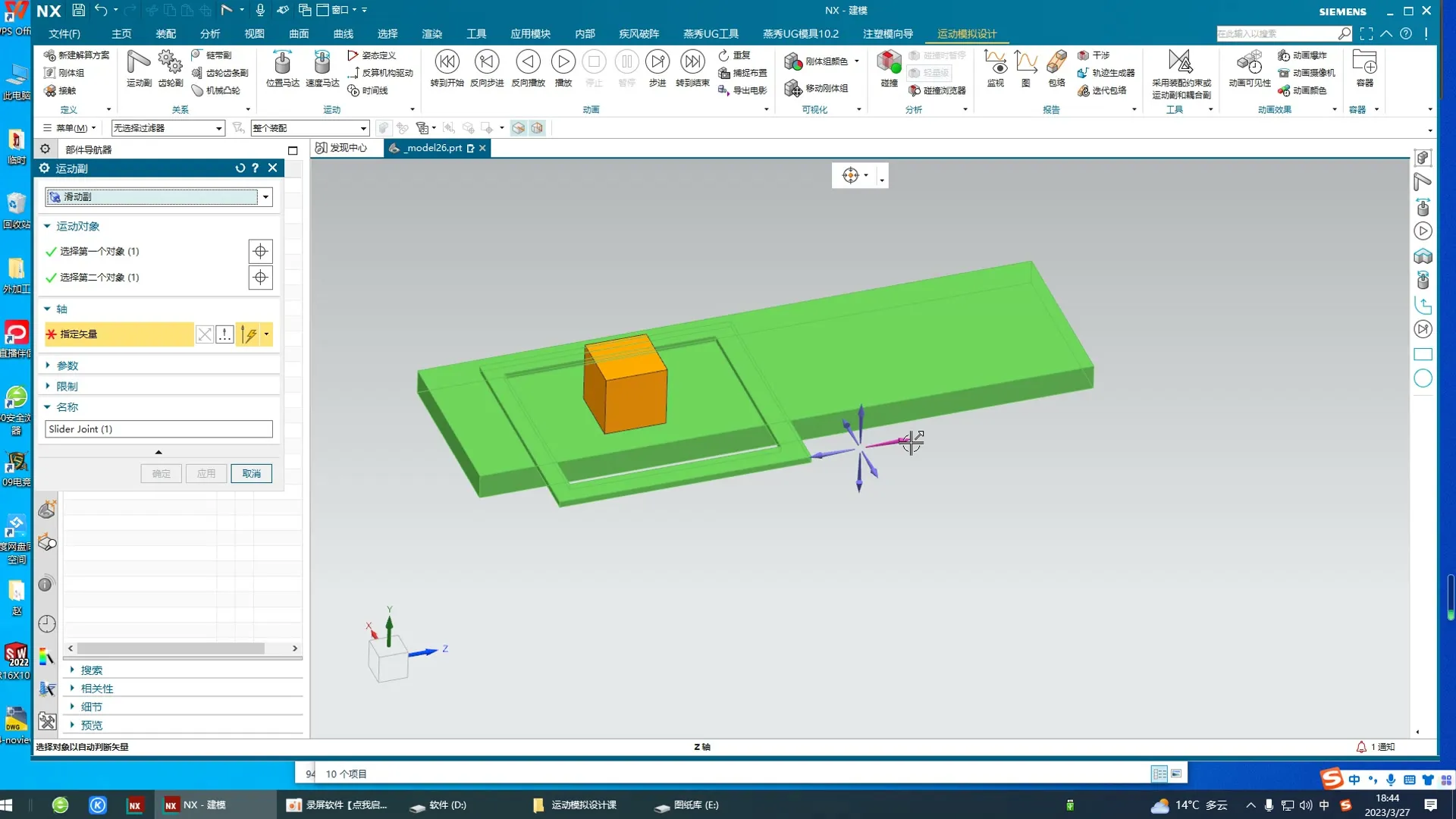Select the Gear joint (齿轮副) tool

170,67
